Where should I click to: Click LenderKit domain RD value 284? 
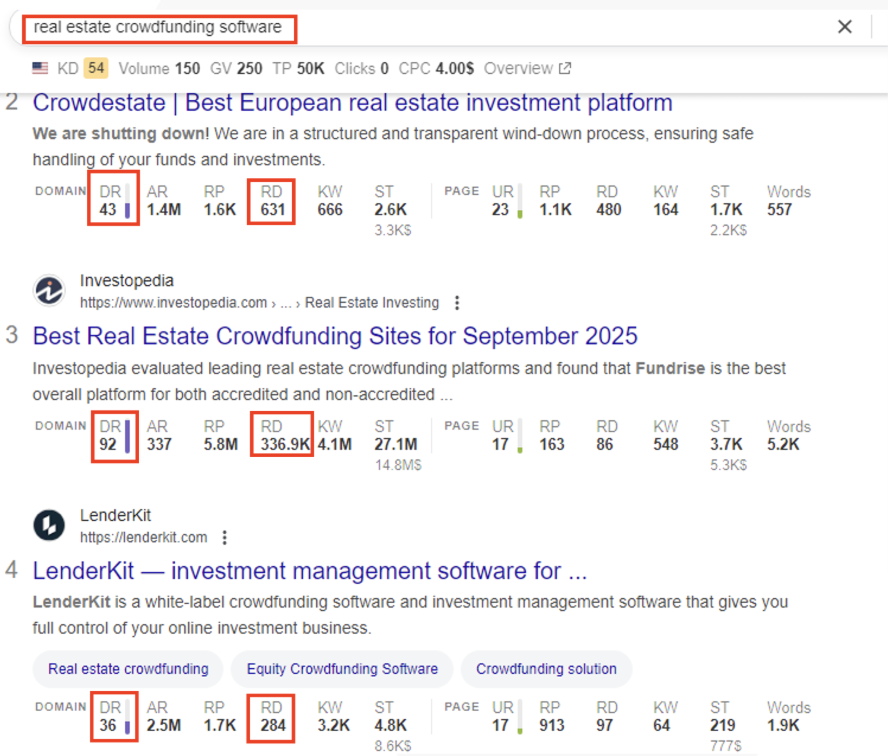coord(273,725)
